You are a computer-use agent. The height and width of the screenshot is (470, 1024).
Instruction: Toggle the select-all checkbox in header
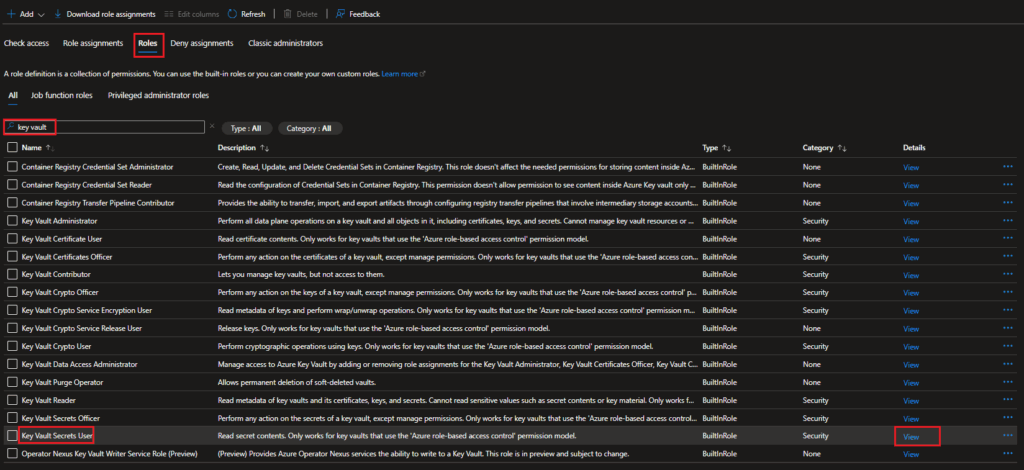[12, 148]
